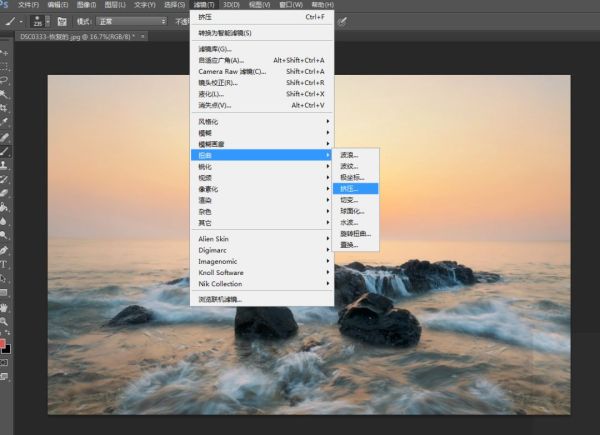The image size is (600, 435).
Task: Open the Brush tool preset picker
Action: coord(13,21)
